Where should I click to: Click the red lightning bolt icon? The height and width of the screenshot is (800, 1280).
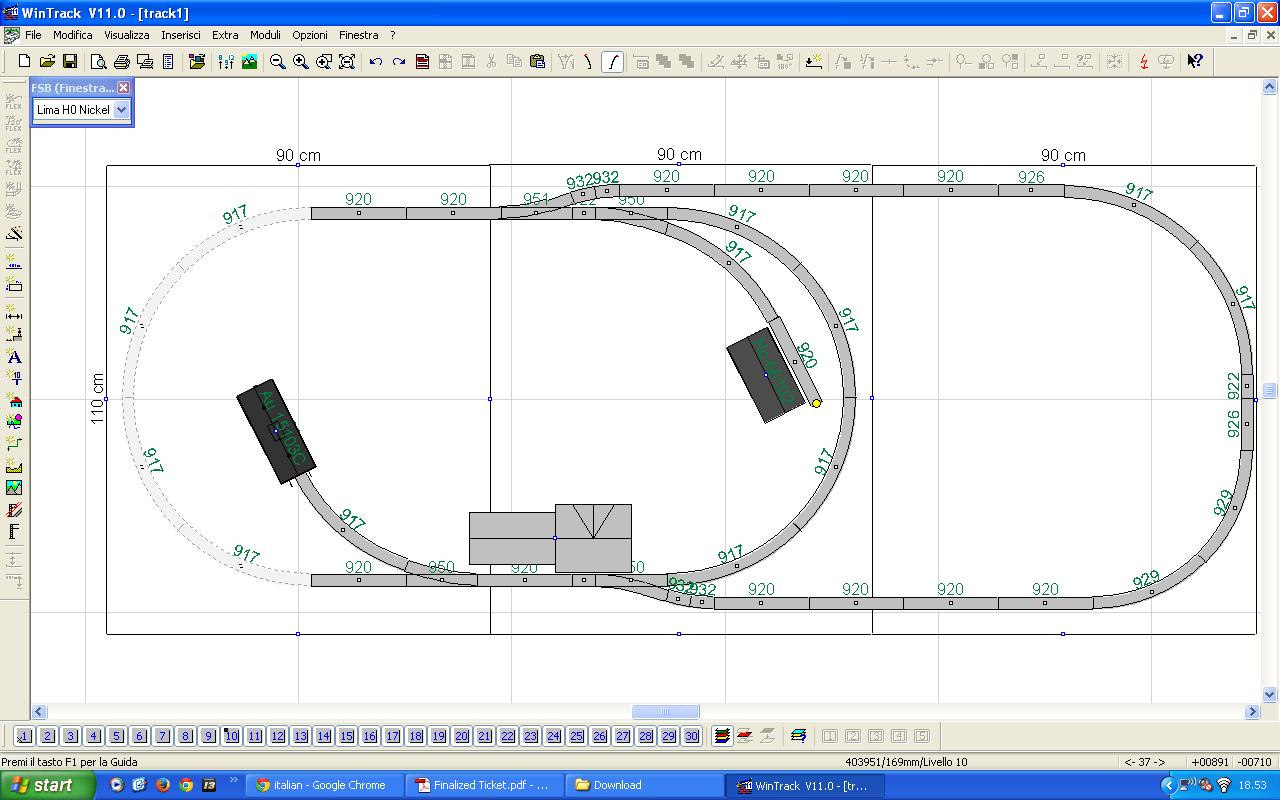[1144, 62]
